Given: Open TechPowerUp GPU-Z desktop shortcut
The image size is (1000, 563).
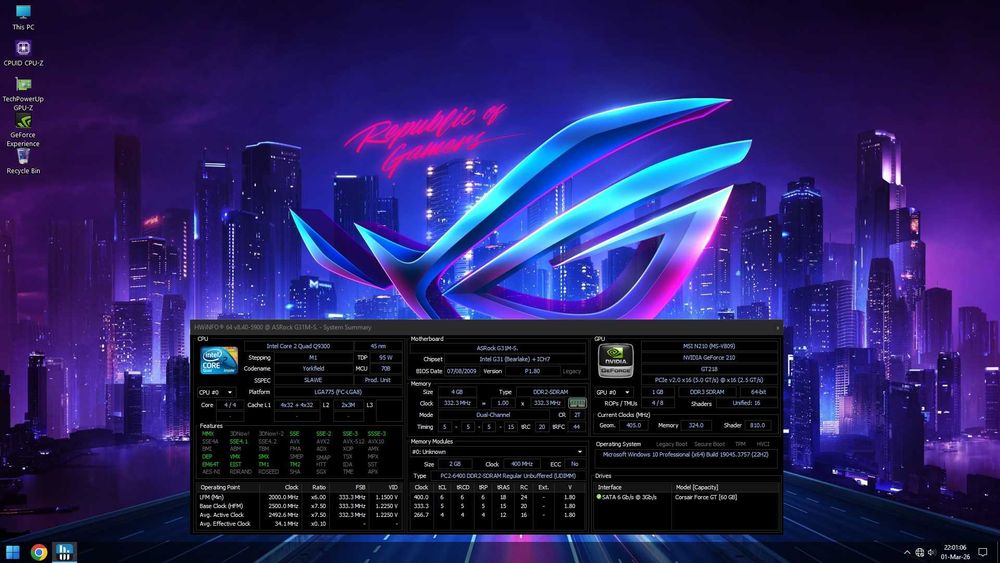Looking at the screenshot, I should [23, 93].
